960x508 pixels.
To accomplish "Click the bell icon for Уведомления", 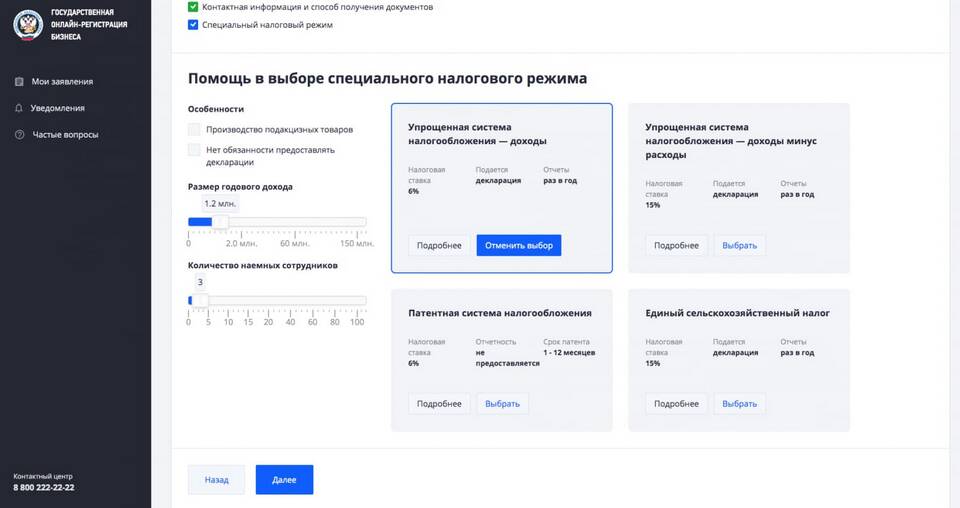I will (x=19, y=108).
